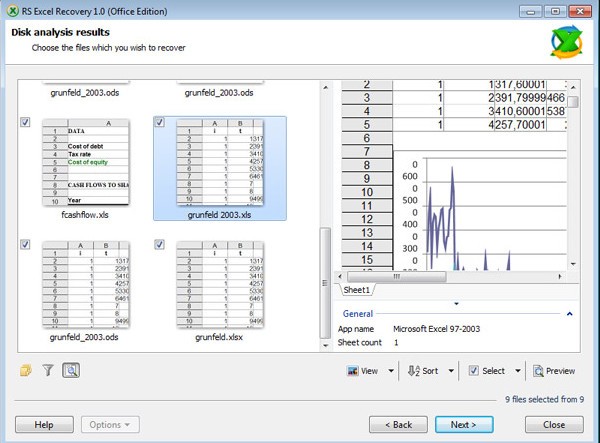Click the Help button
Image resolution: width=600 pixels, height=443 pixels.
click(x=44, y=425)
